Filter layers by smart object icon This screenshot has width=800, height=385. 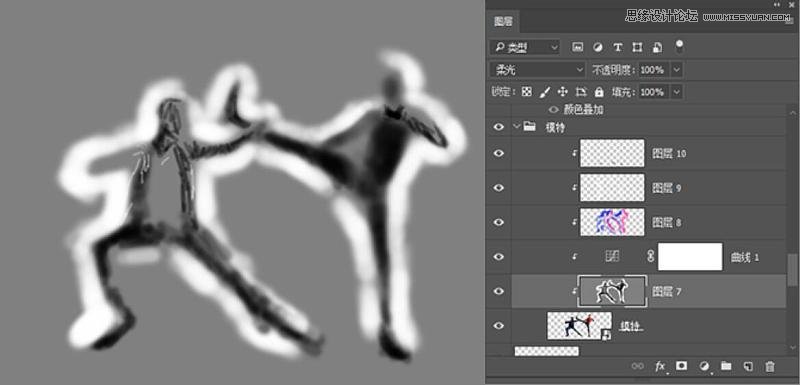pos(658,47)
